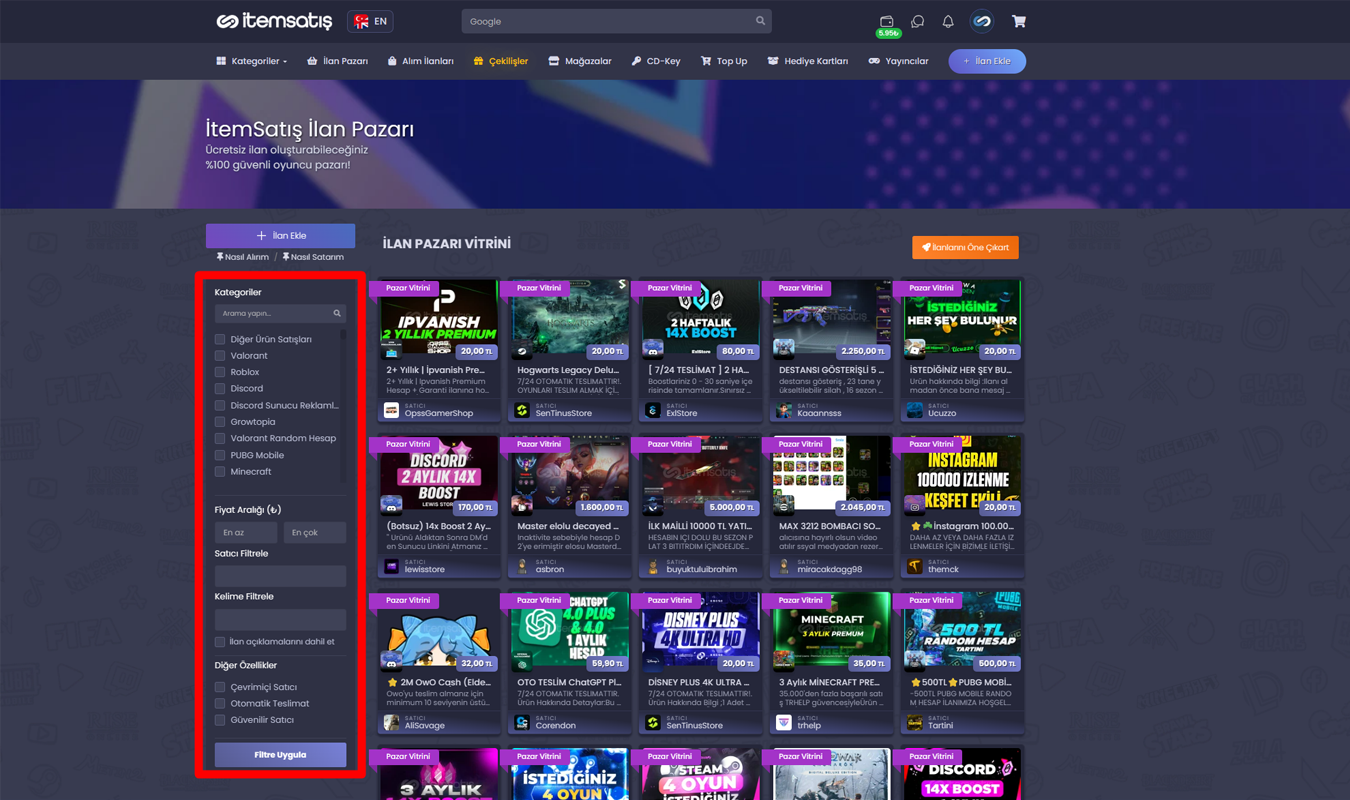Viewport: 1350px width, 800px height.
Task: Open the notifications bell
Action: (x=948, y=21)
